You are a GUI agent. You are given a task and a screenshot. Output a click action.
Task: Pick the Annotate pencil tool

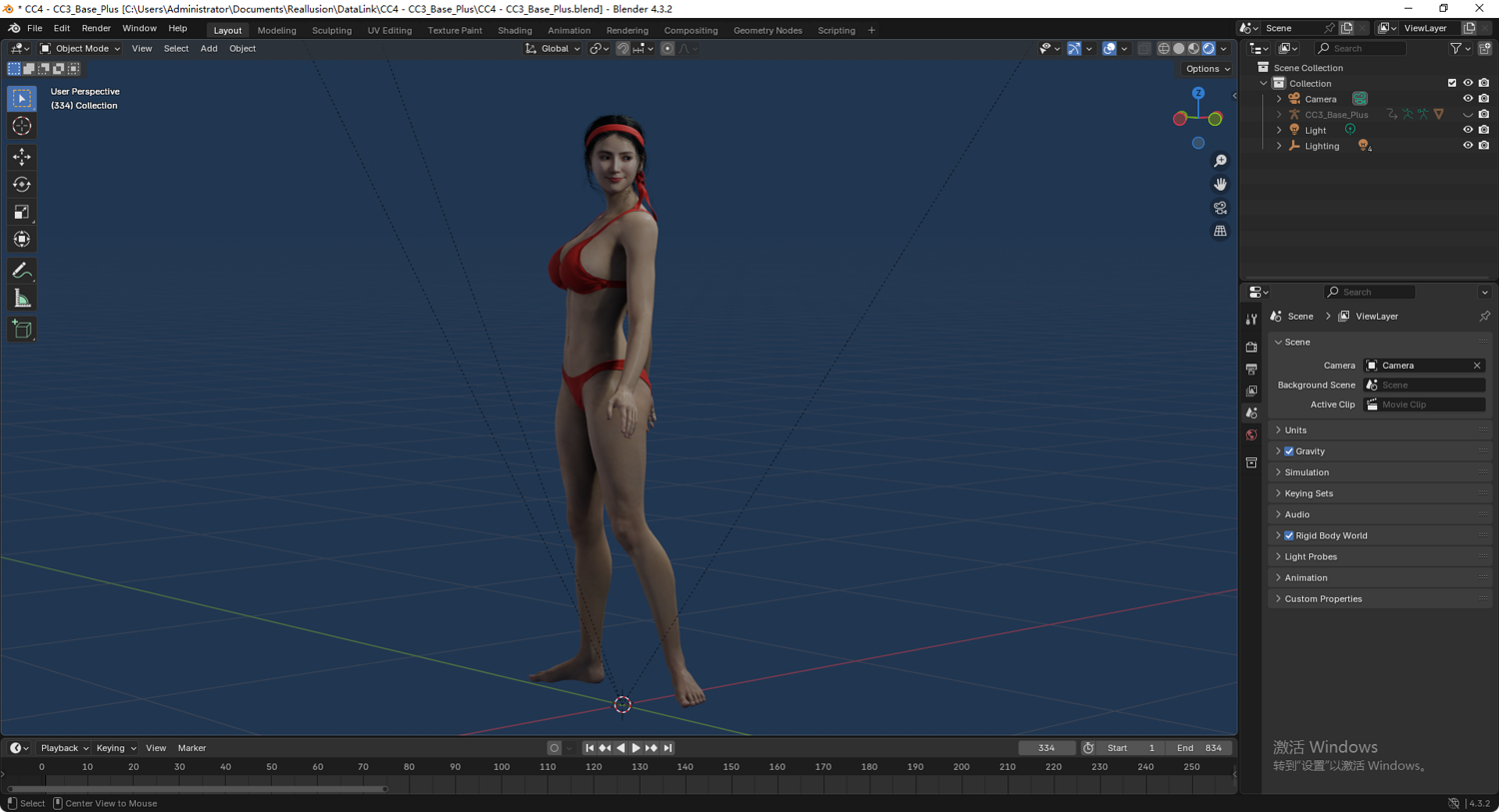[22, 271]
